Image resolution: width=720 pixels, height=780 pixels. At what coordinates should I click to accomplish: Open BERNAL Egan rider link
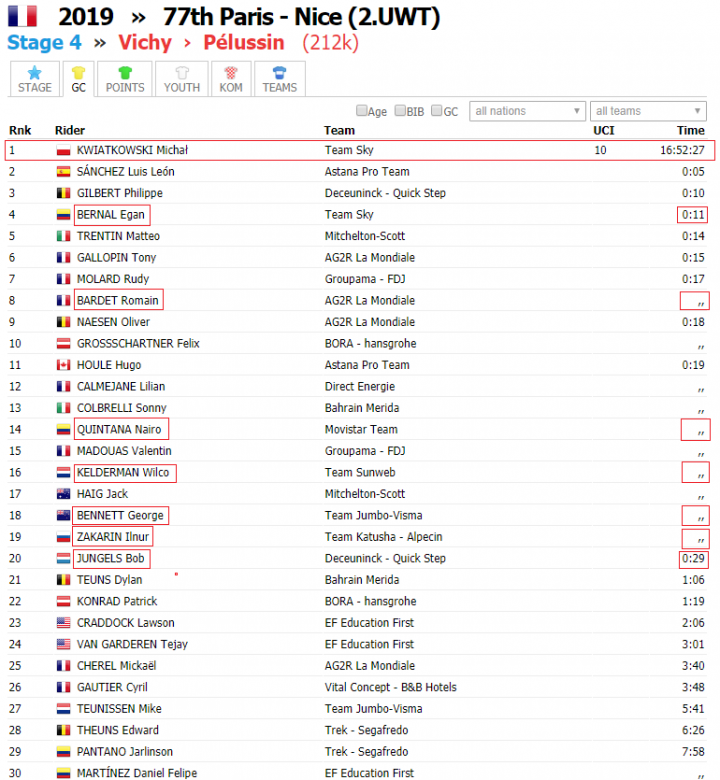point(110,215)
